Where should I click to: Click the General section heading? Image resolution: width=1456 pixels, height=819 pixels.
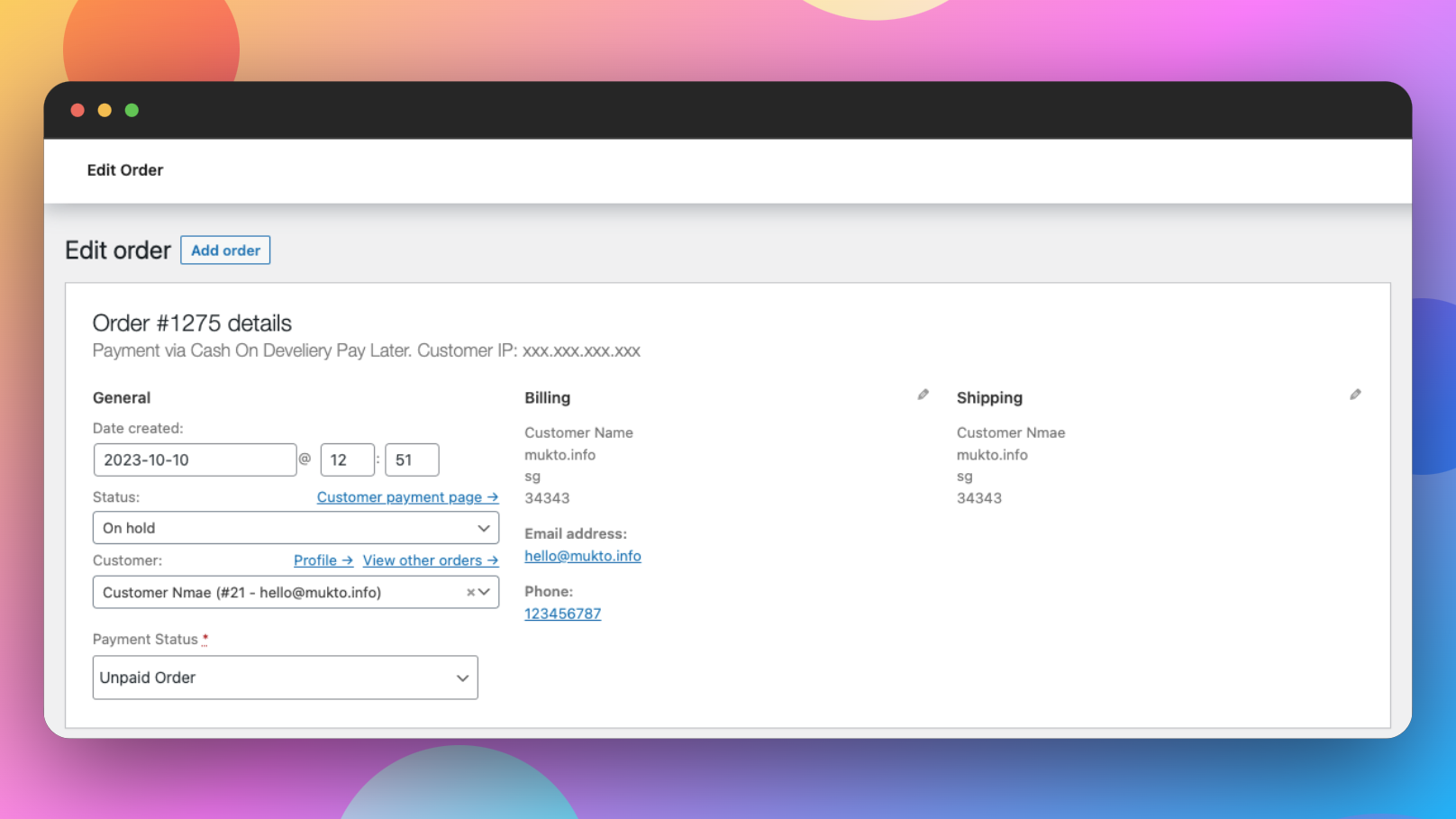122,398
